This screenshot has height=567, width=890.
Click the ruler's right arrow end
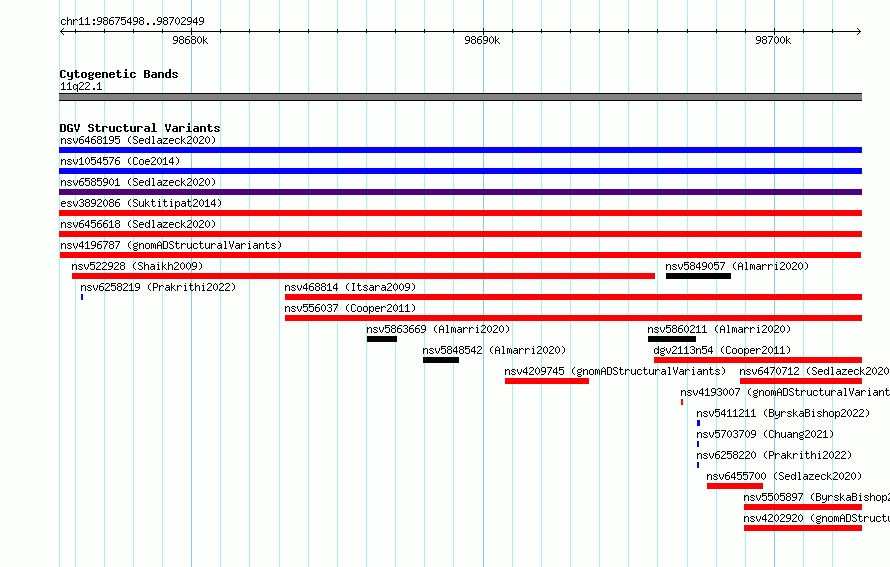[x=859, y=31]
